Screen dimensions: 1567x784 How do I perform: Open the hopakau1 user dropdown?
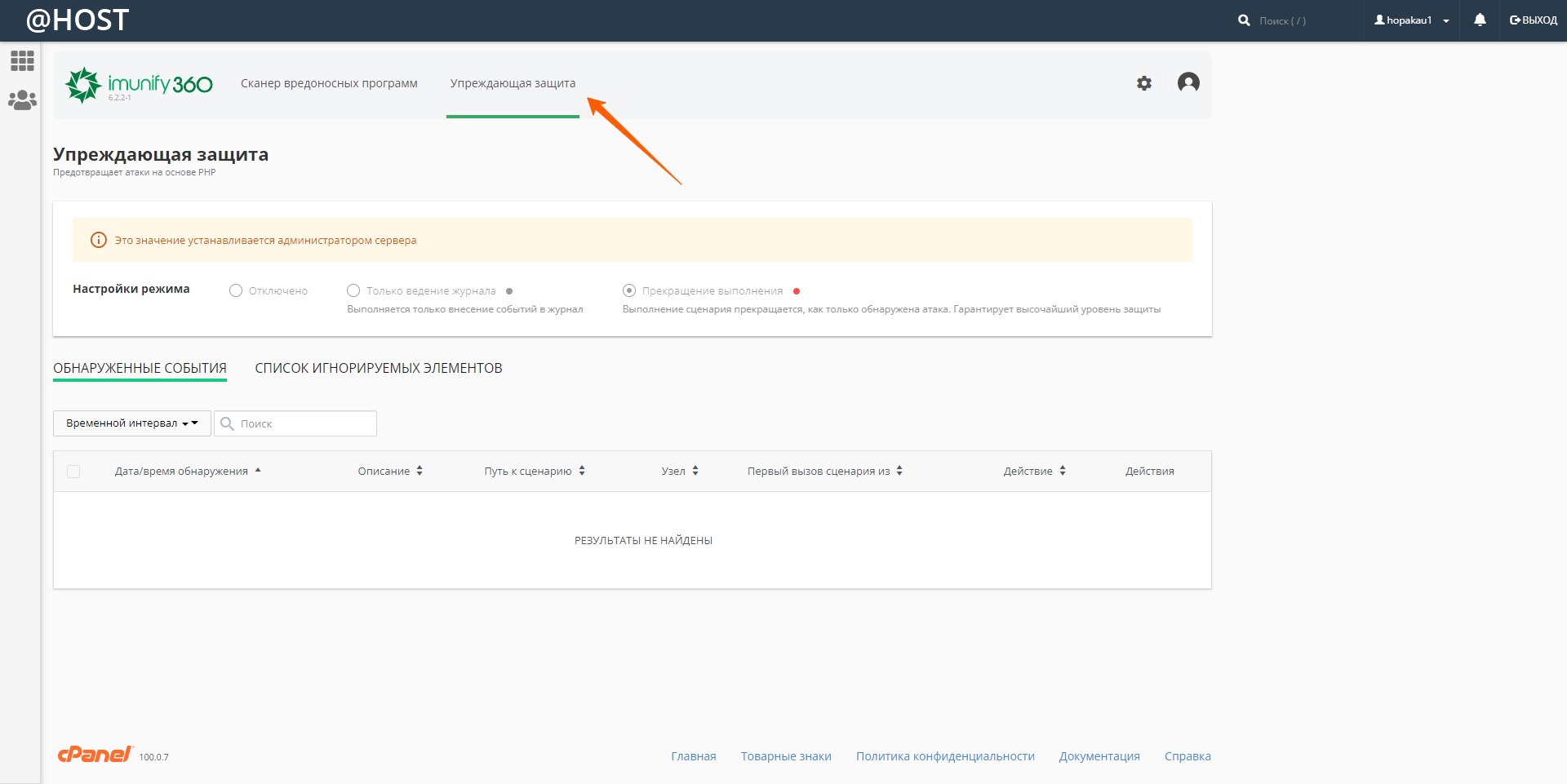pos(1412,20)
